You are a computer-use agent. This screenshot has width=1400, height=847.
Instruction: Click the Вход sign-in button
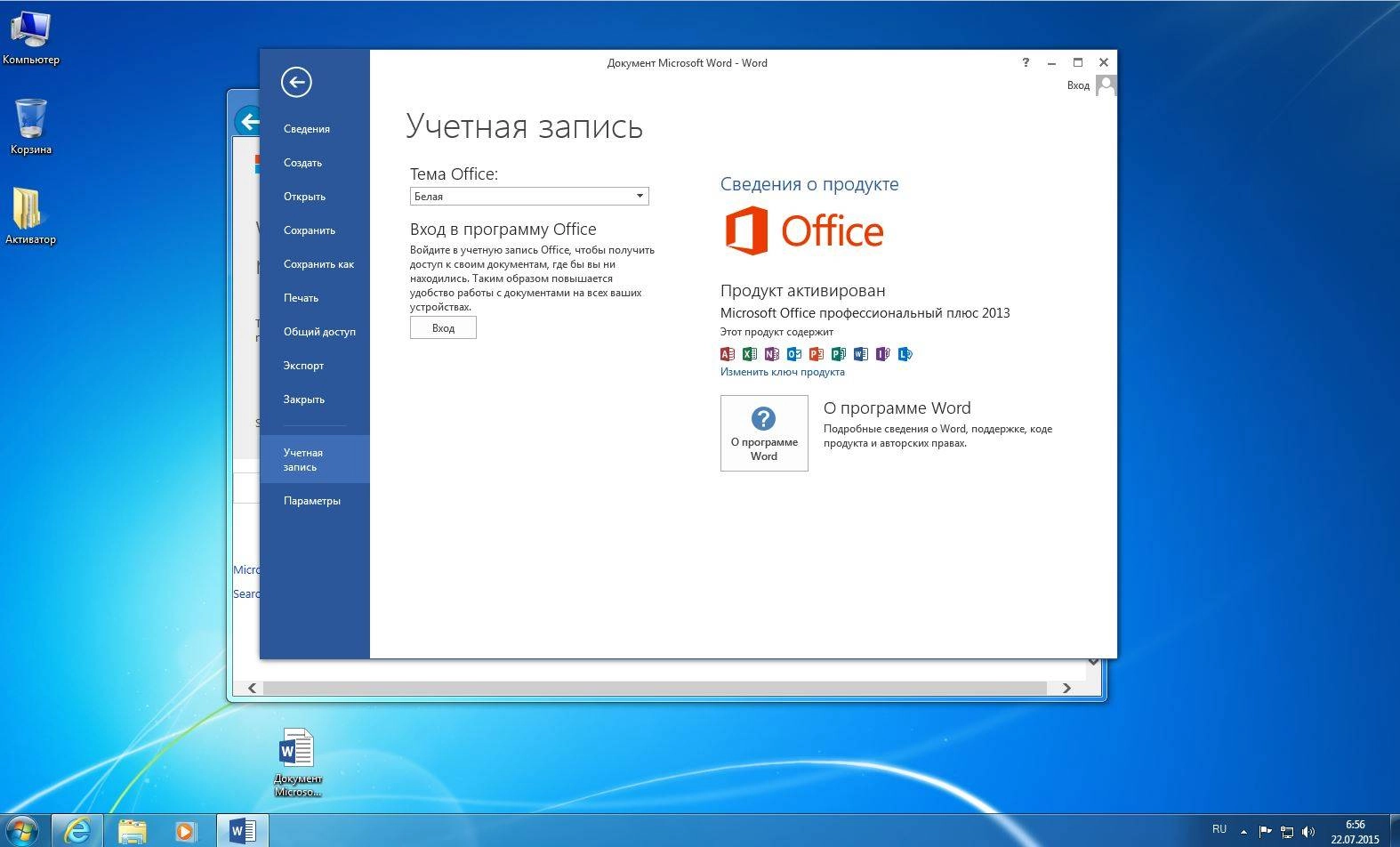click(443, 328)
